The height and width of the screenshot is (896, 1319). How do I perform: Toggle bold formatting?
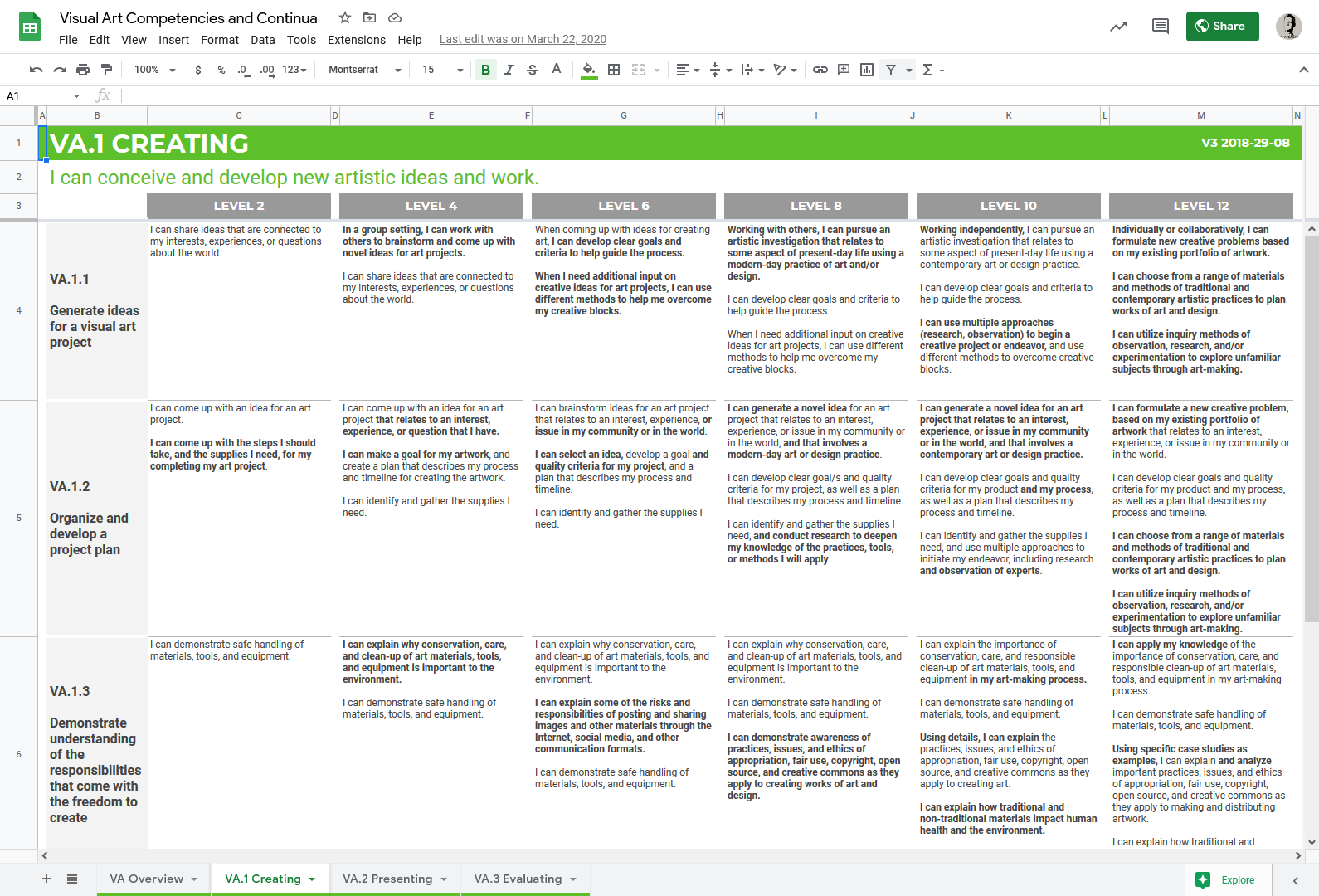(485, 70)
